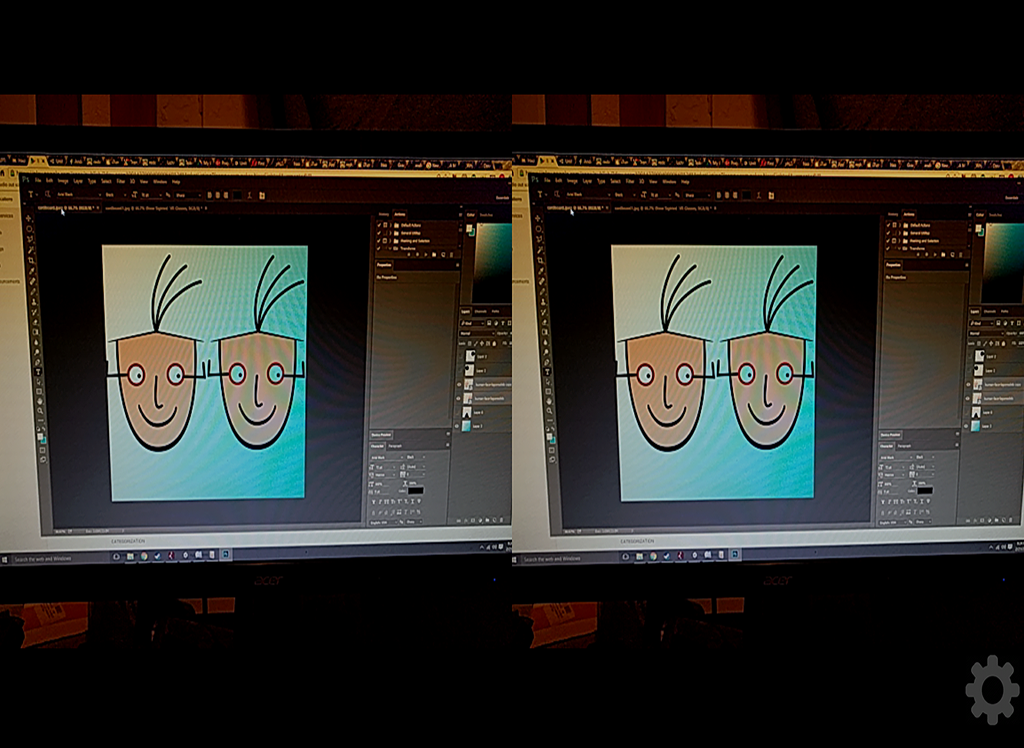This screenshot has height=748, width=1024.
Task: Click center-align text icon in left view
Action: coord(217,195)
